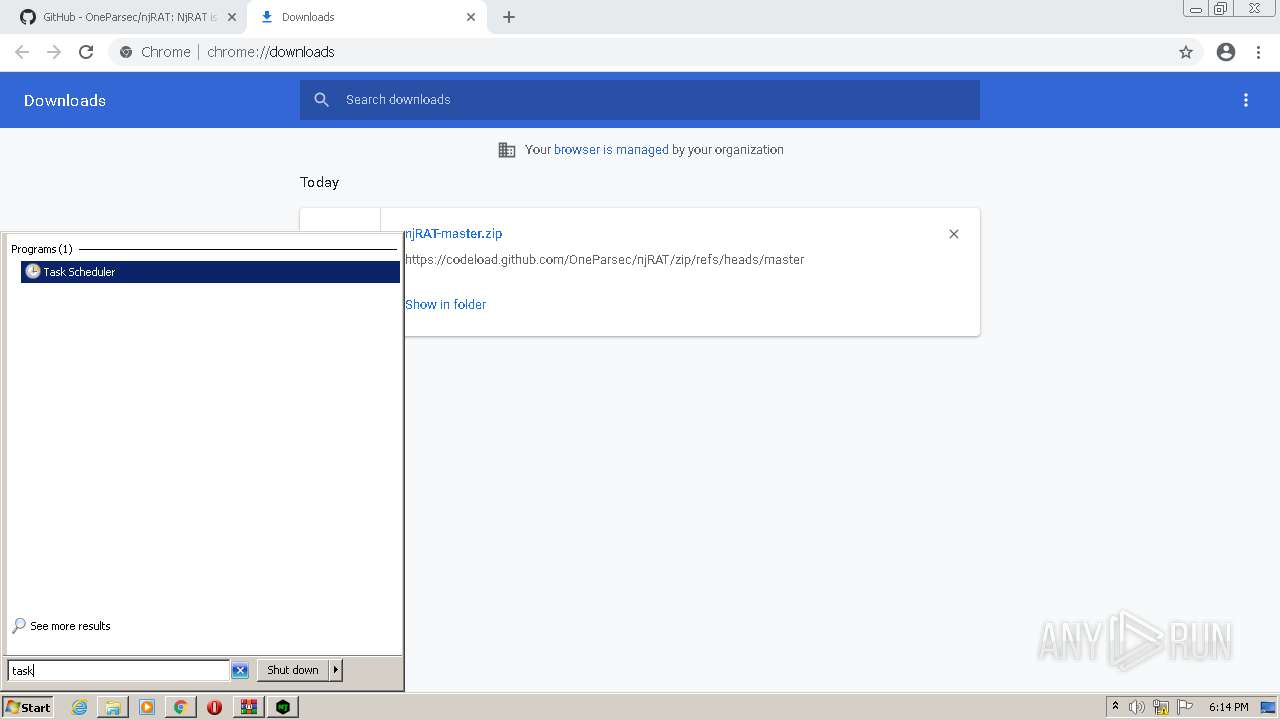Viewport: 1280px width, 720px height.
Task: Open a new tab with plus button
Action: (x=509, y=17)
